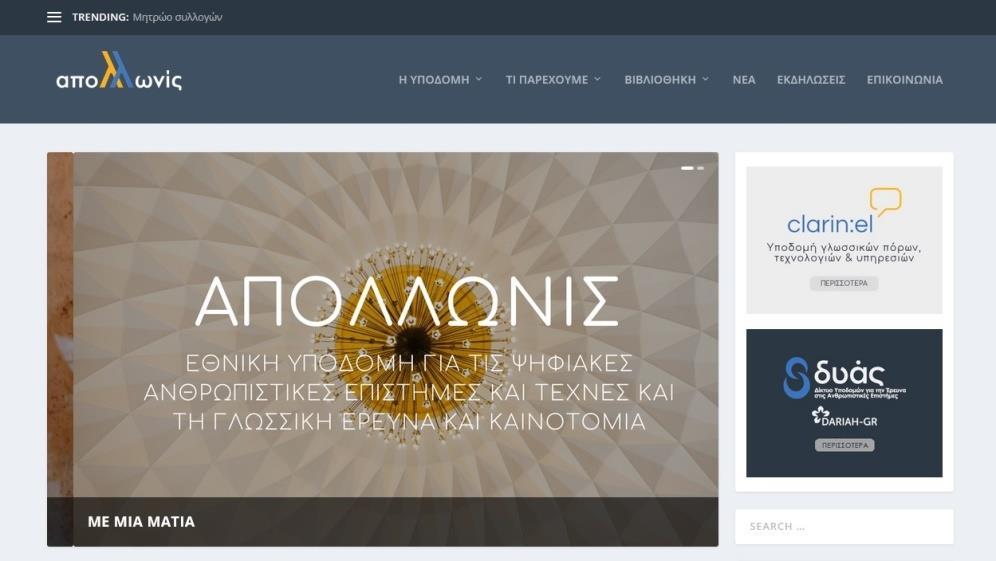Click the DARIAH-GR logo
Image resolution: width=996 pixels, height=561 pixels.
844,417
